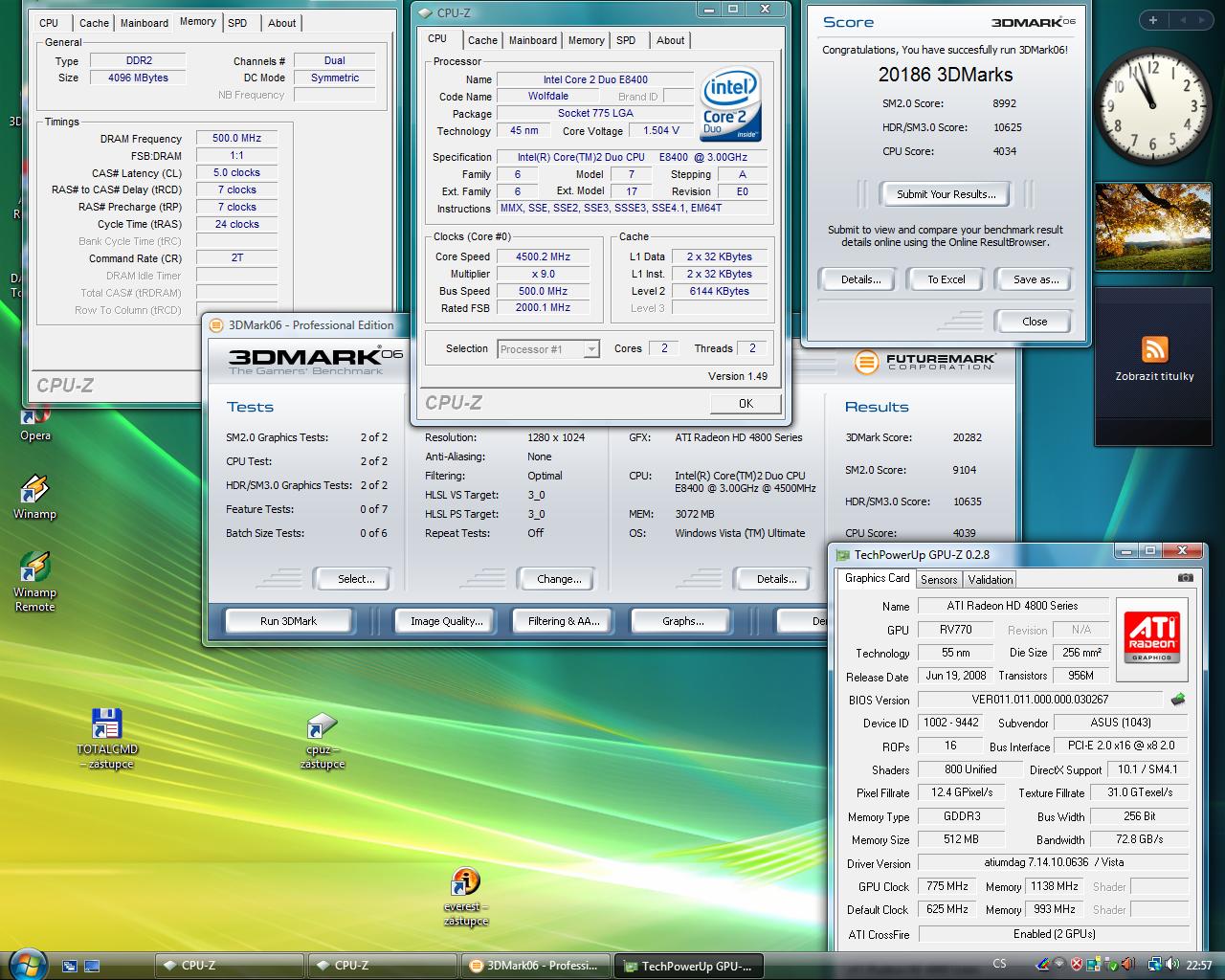The image size is (1225, 980).
Task: Click GPU-Z screenshot camera icon
Action: pos(1186,578)
